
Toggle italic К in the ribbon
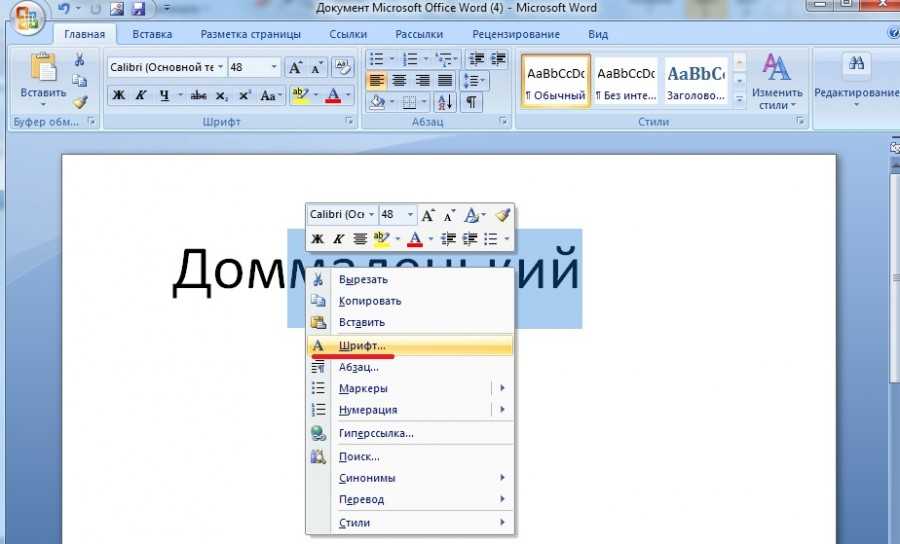click(141, 96)
